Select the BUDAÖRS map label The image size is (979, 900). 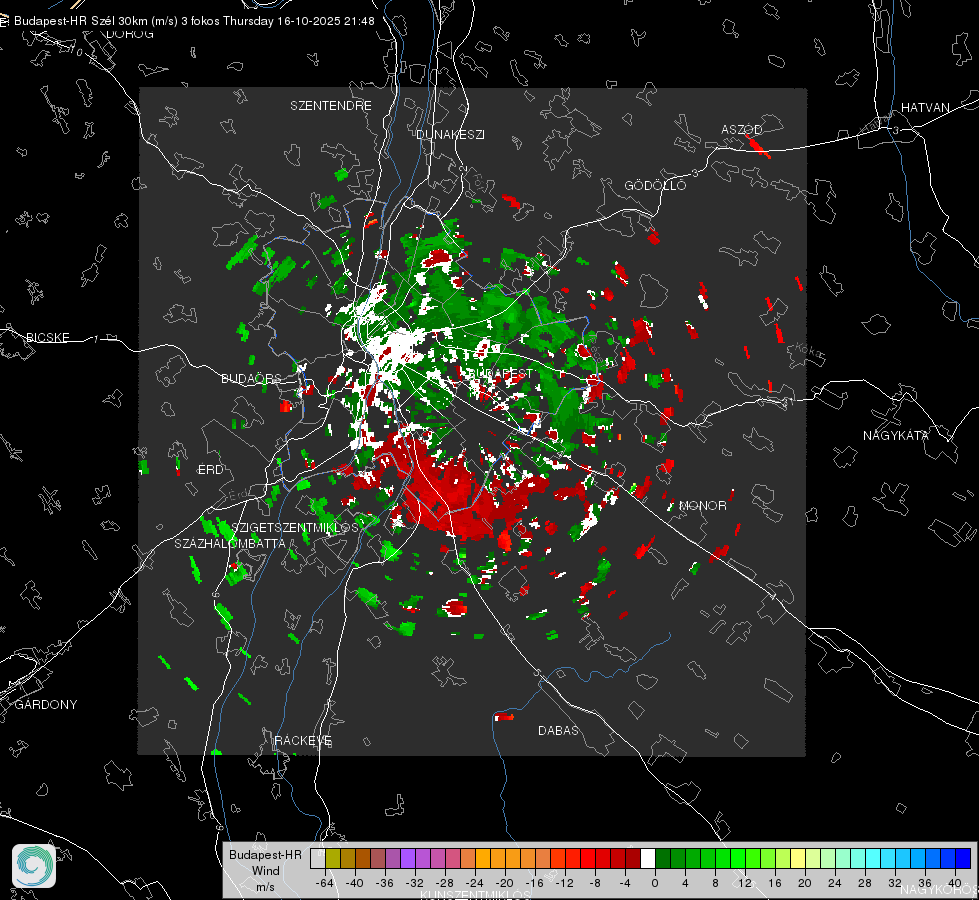coord(251,378)
